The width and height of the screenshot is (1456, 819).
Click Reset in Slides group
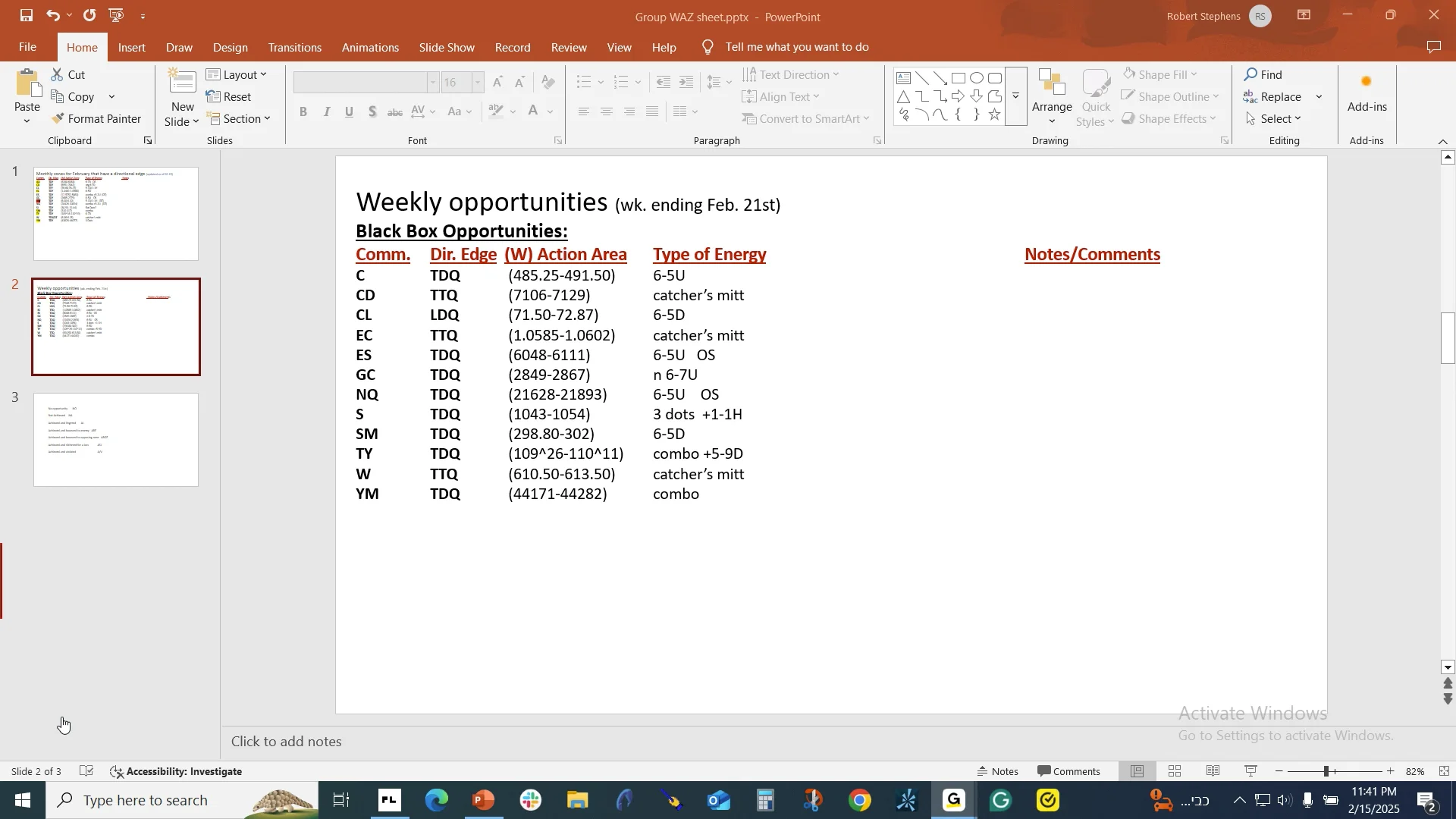(x=229, y=97)
